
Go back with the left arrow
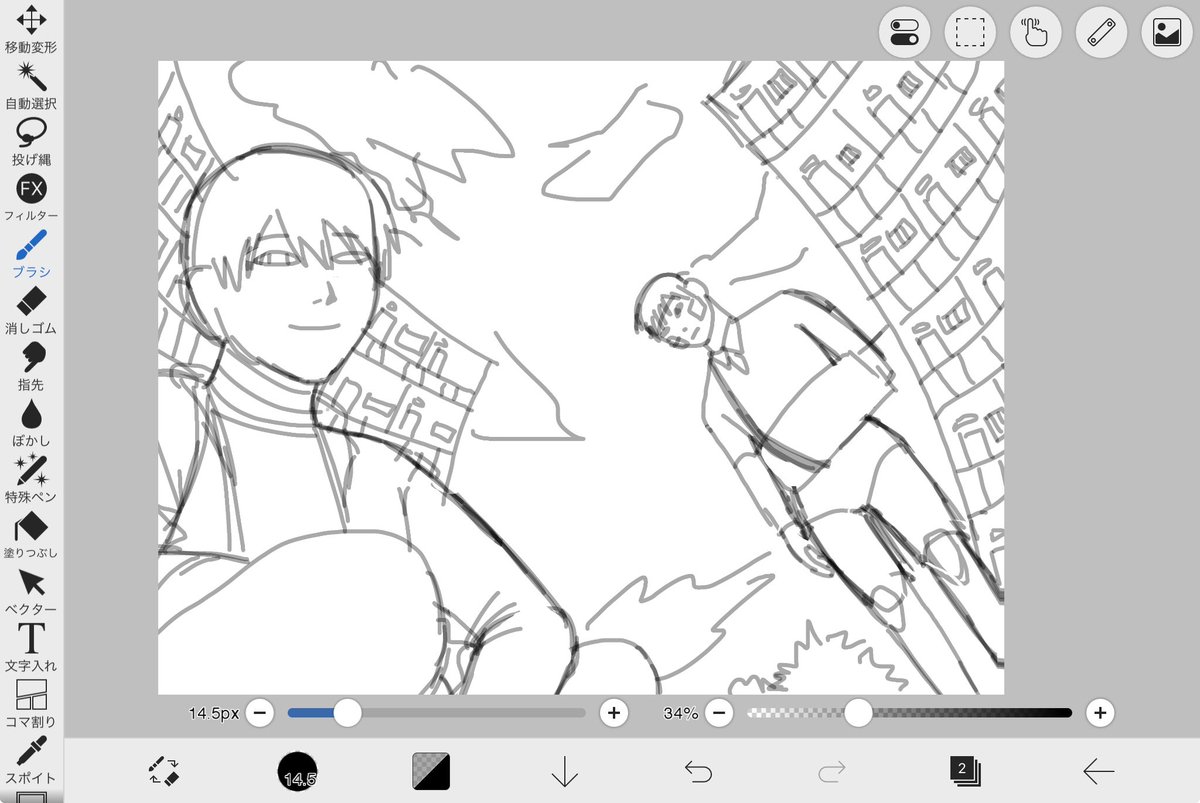point(1099,771)
